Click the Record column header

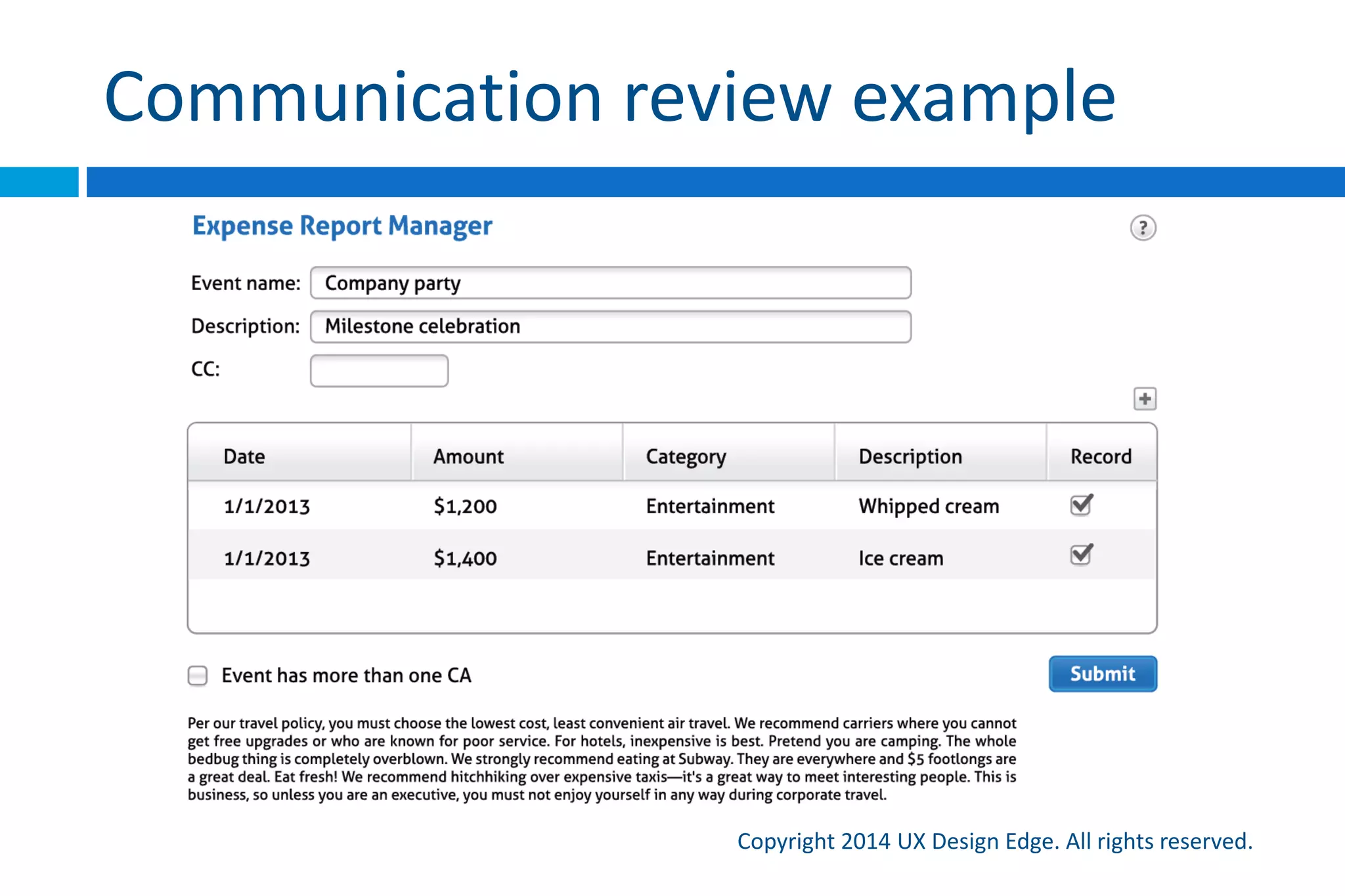(x=1101, y=456)
